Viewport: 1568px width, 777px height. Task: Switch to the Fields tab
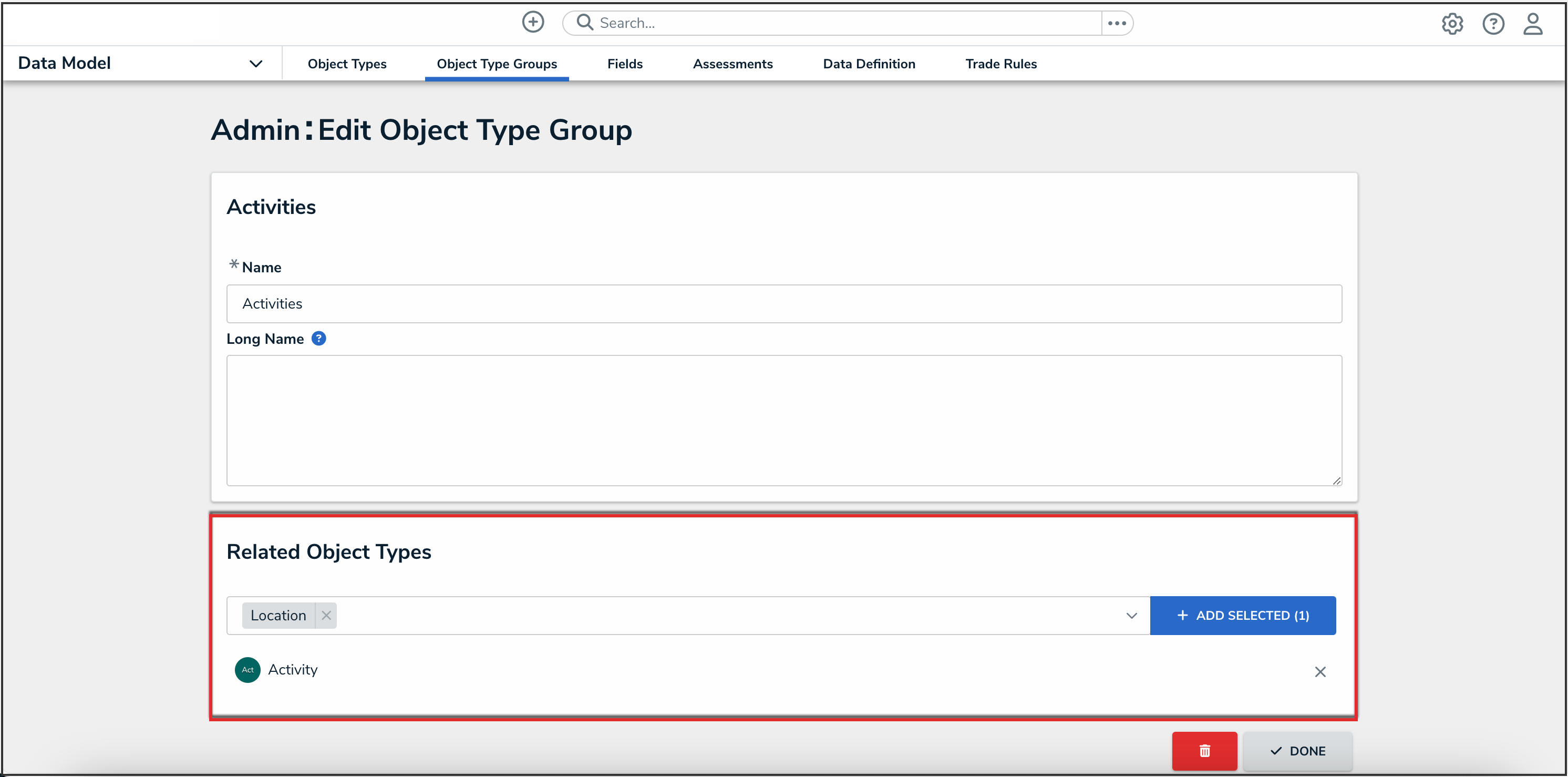[625, 63]
